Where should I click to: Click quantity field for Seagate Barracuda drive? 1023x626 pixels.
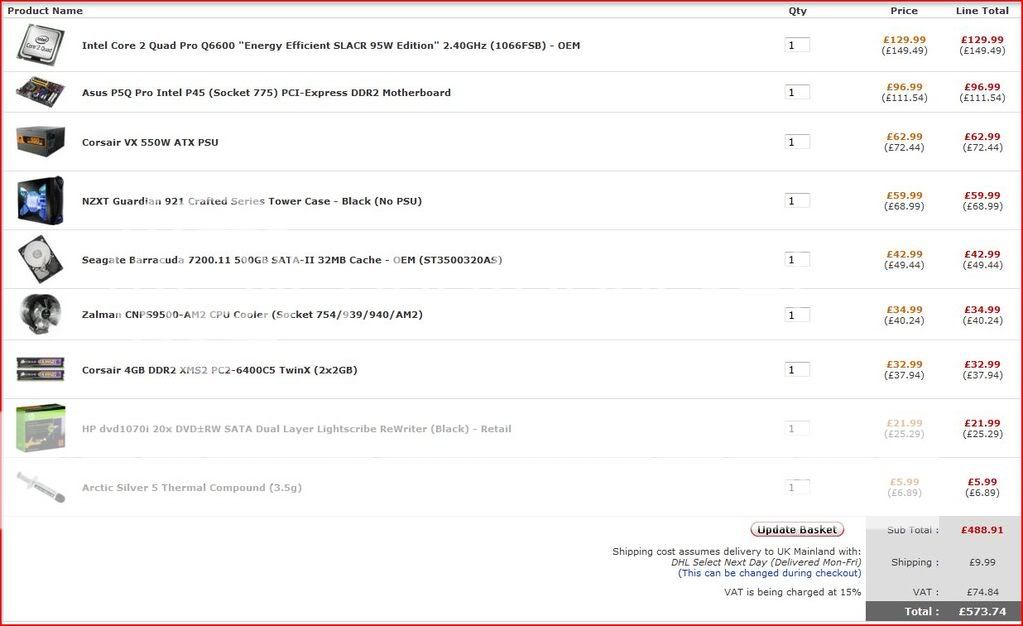coord(797,259)
